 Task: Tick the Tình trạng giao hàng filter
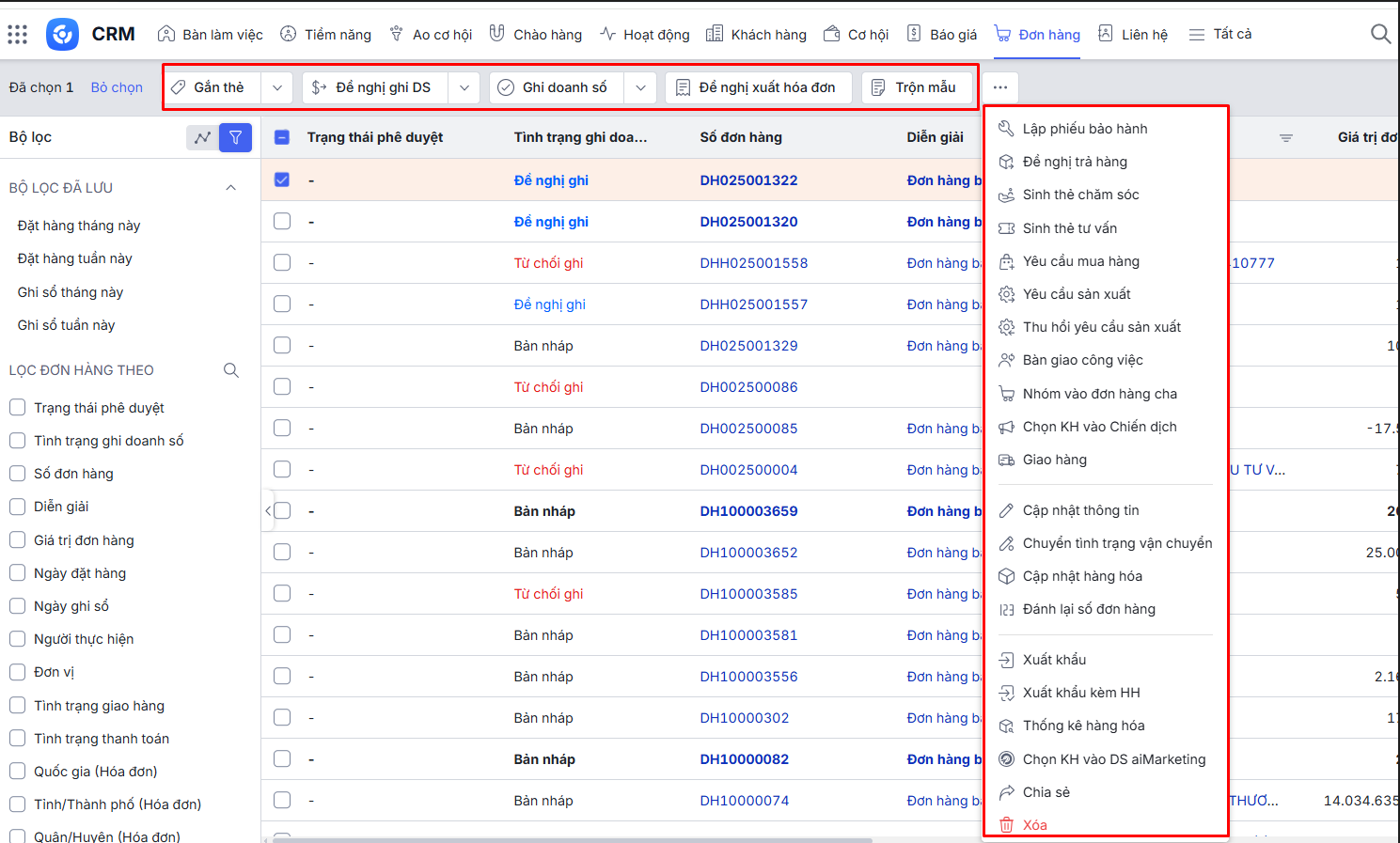coord(17,706)
